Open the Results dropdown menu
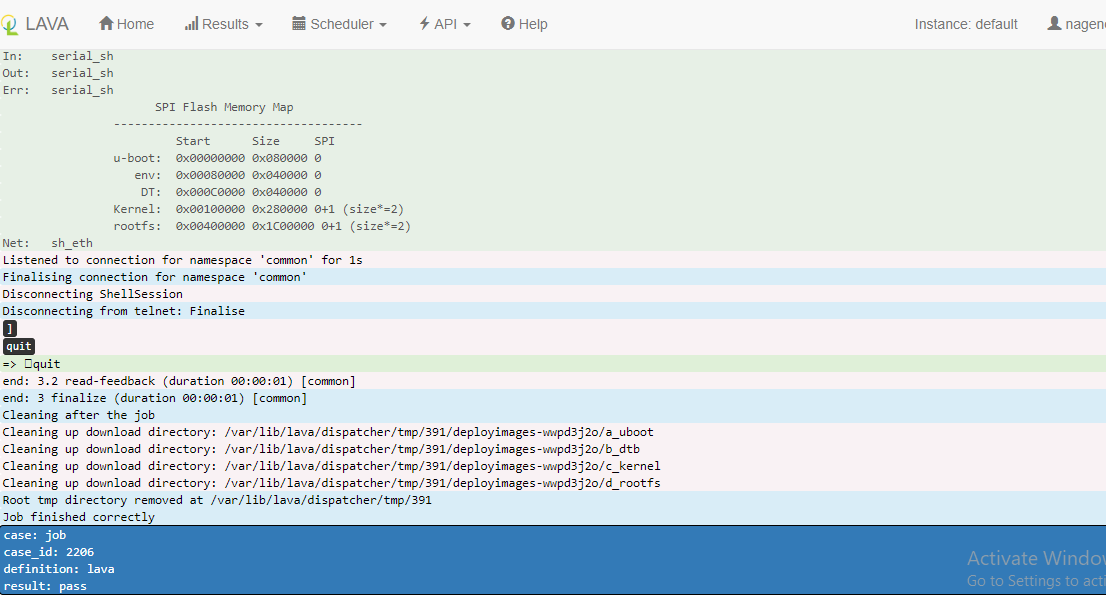1106x595 pixels. pos(224,24)
